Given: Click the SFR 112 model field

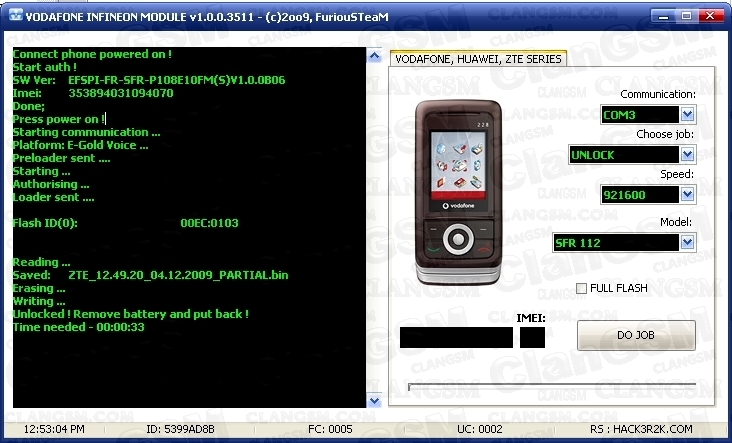Looking at the screenshot, I should (x=616, y=242).
